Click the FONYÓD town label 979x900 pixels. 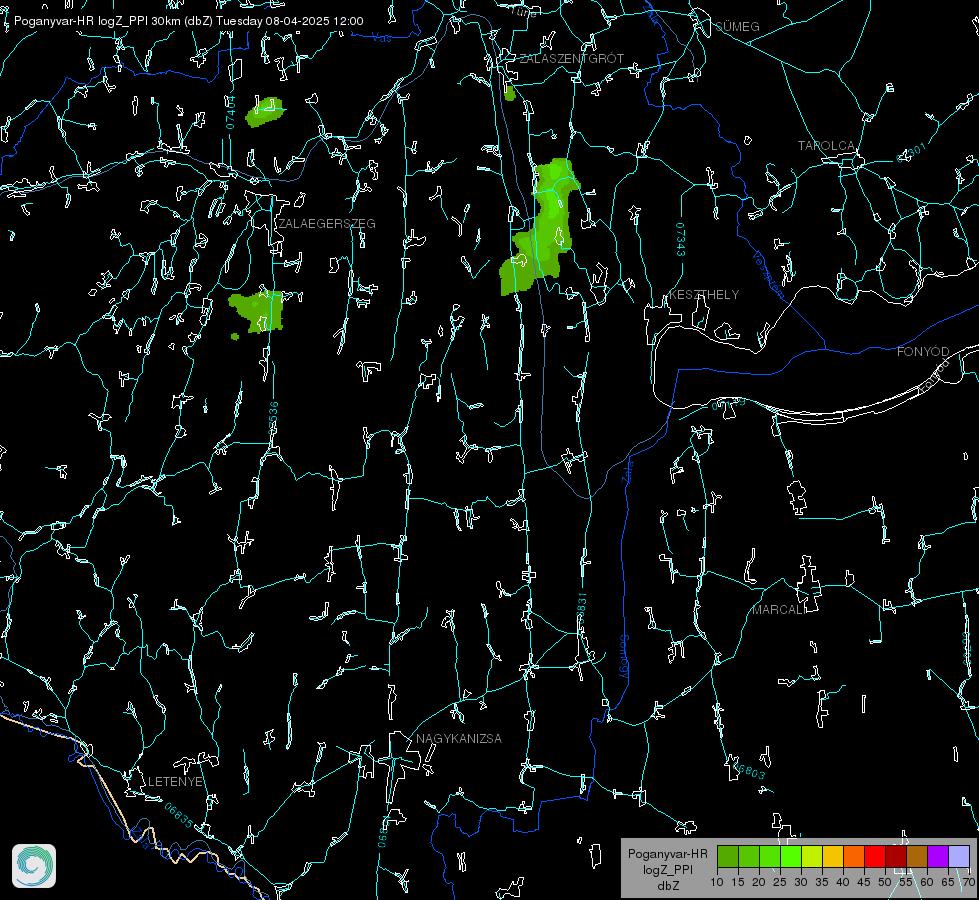click(x=923, y=352)
